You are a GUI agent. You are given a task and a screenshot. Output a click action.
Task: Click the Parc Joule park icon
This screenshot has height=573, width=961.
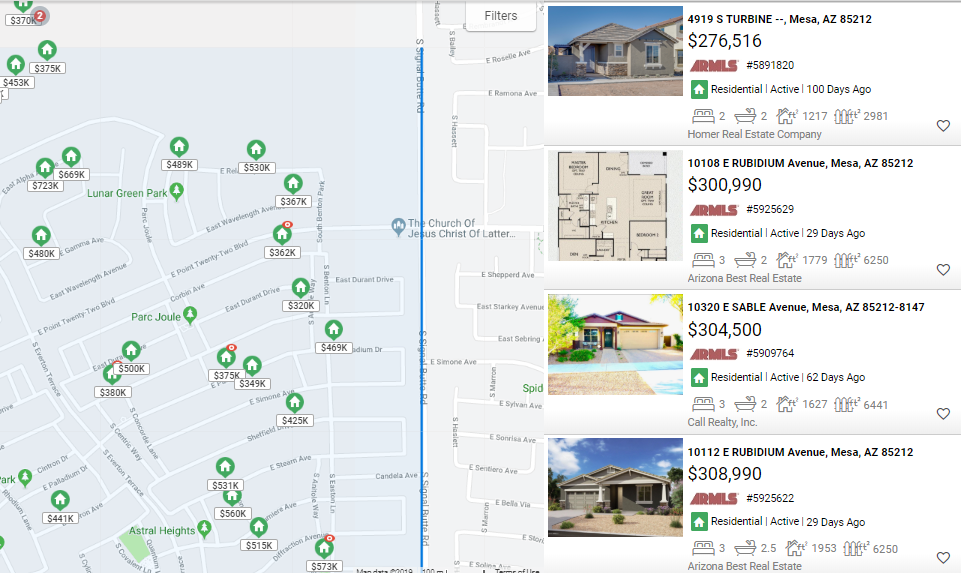[190, 316]
